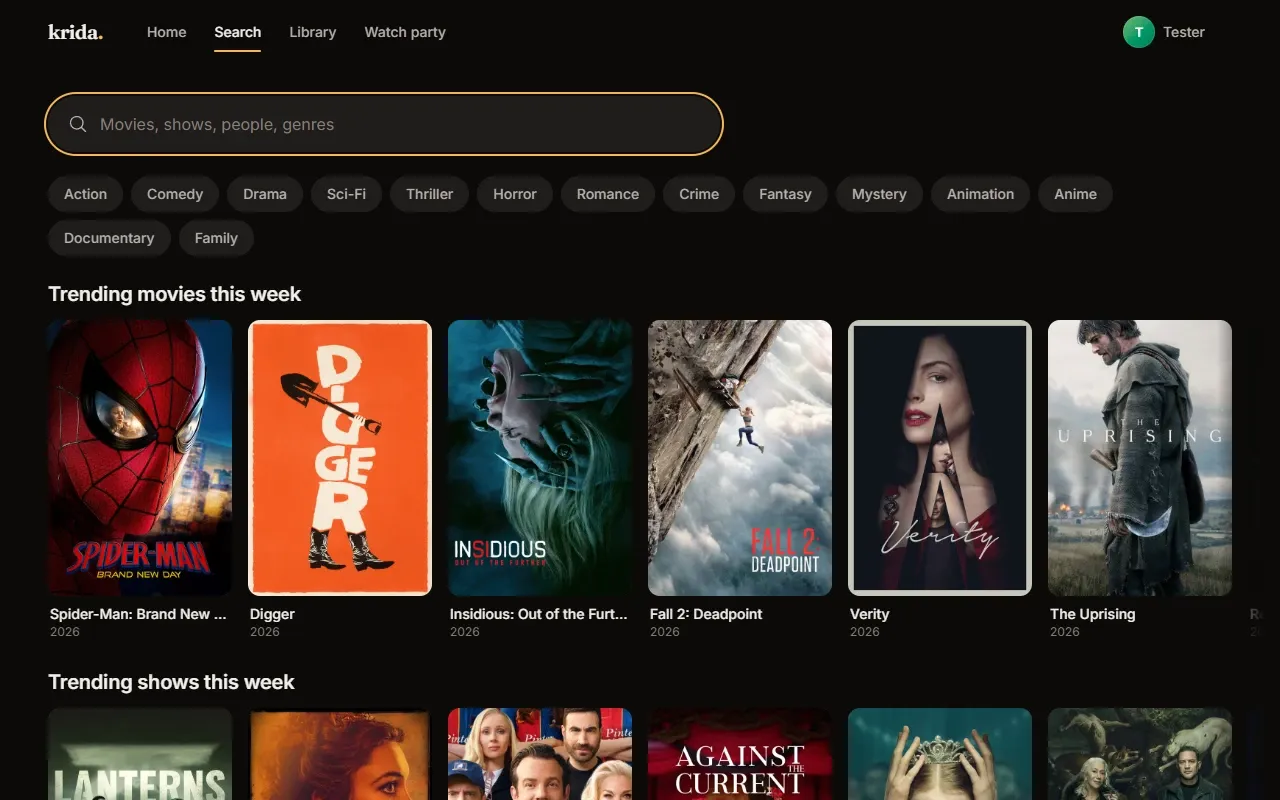
Task: Choose the Thriller genre chip
Action: coord(429,194)
